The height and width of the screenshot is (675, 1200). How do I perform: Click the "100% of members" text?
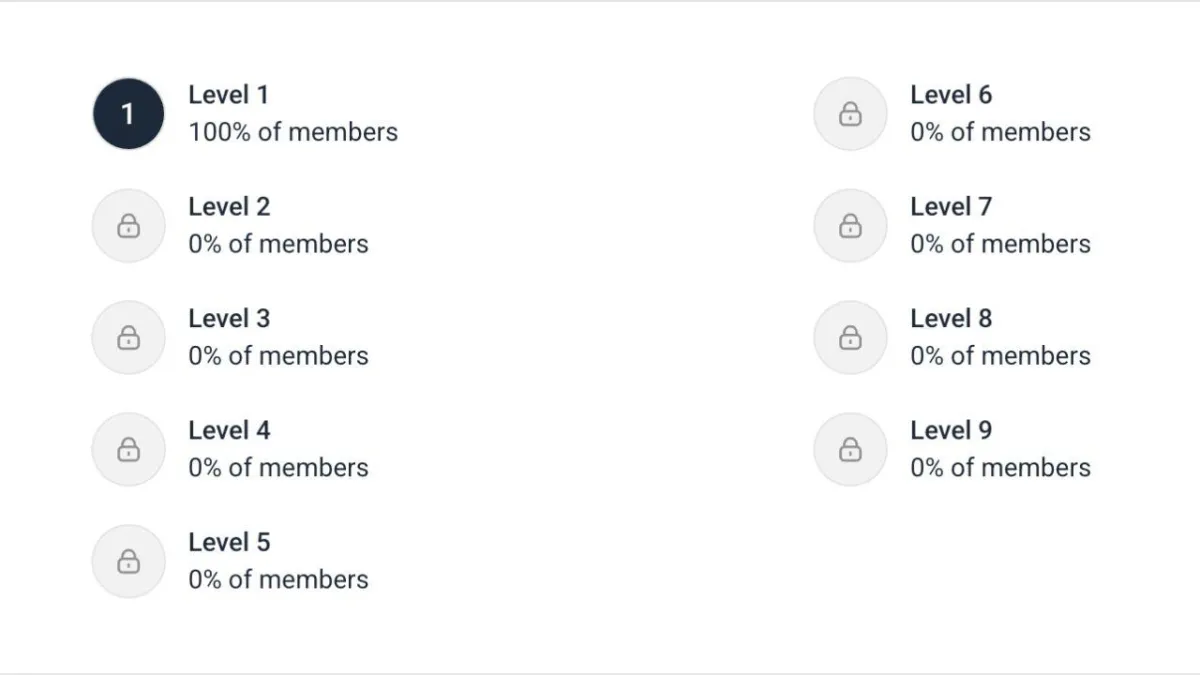(x=293, y=132)
